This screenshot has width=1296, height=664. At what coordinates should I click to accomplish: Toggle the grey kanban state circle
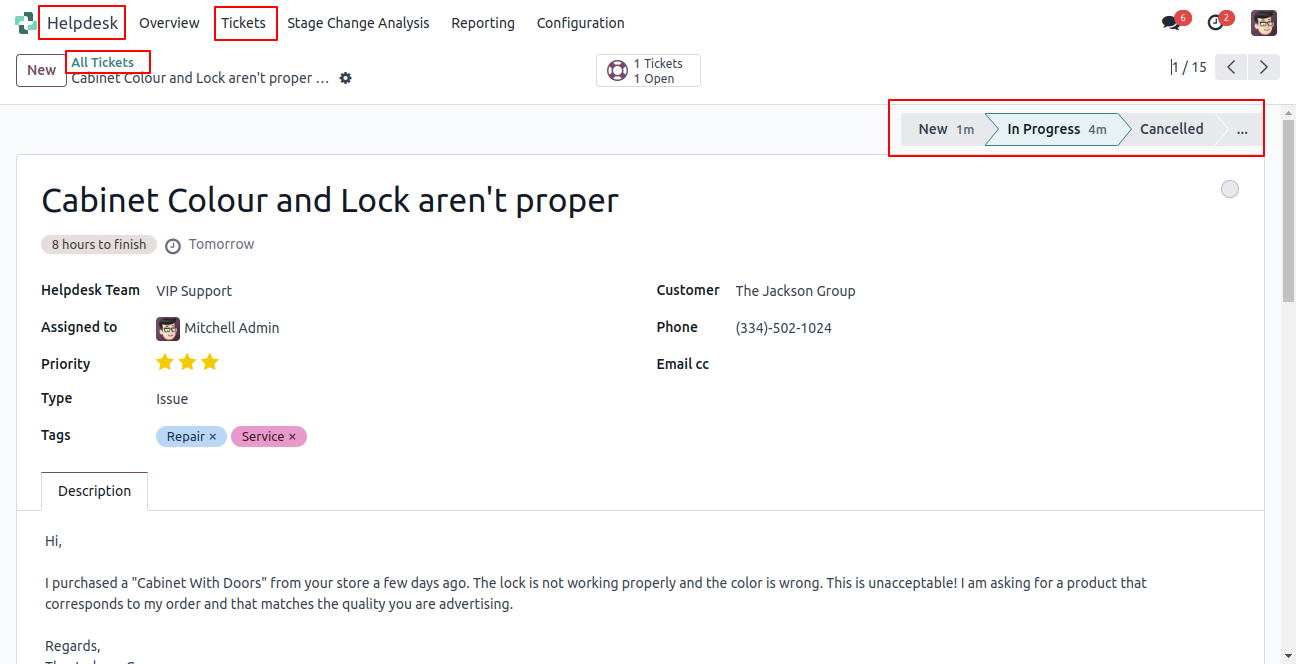(x=1230, y=189)
